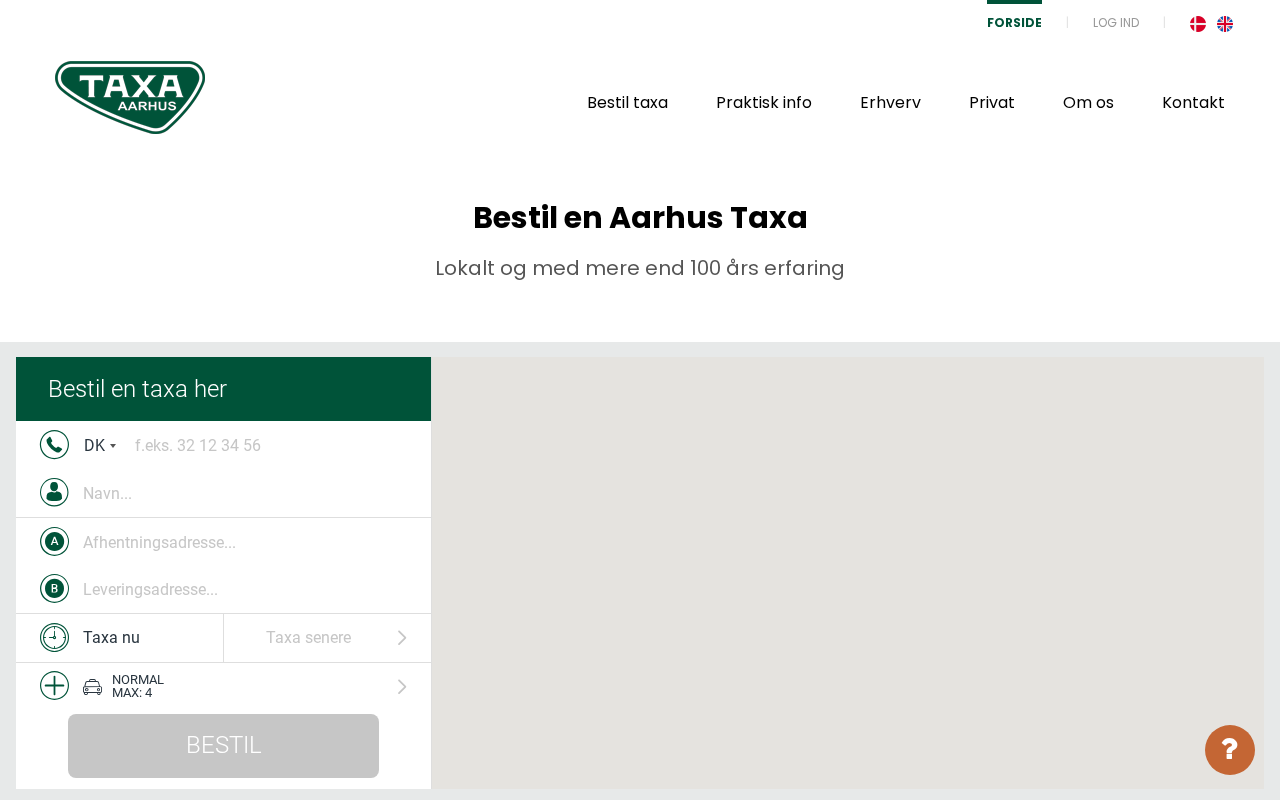Click the NORMAL MAX: 4 vehicle text
The height and width of the screenshot is (800, 1280).
(138, 686)
